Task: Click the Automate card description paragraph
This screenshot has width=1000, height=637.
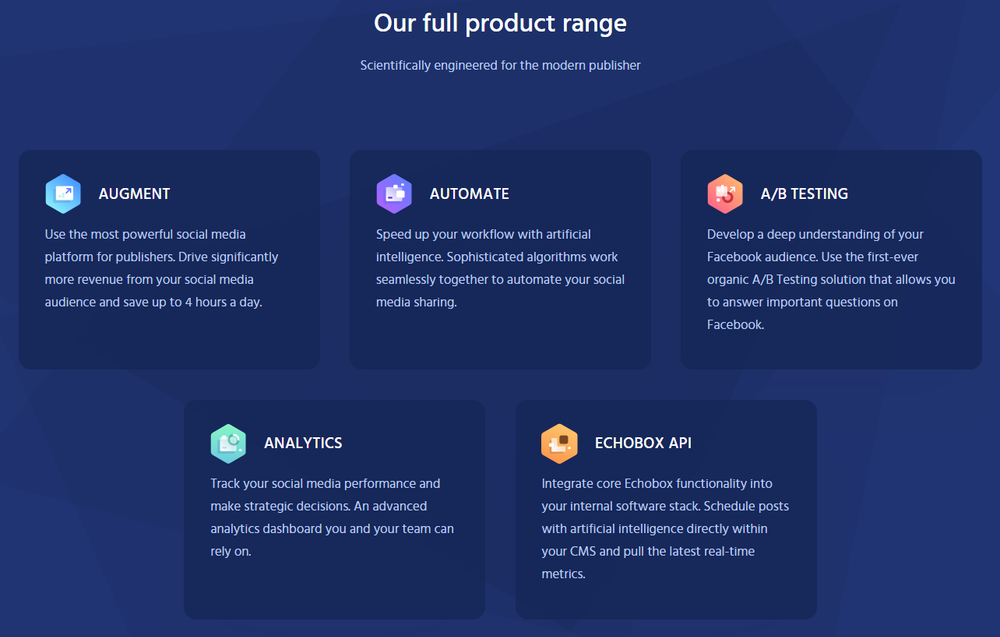Action: 500,268
